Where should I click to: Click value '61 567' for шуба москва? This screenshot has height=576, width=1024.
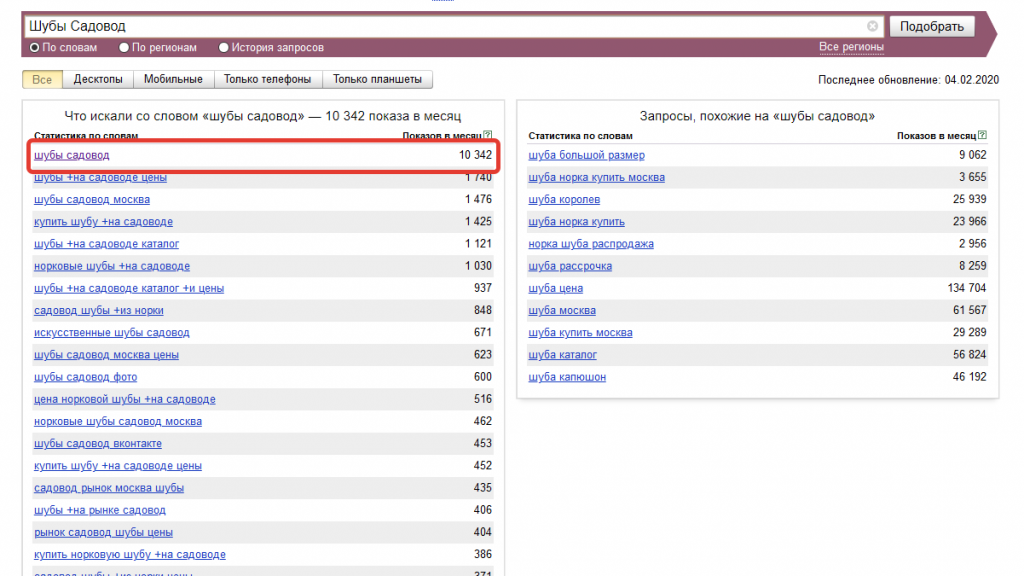click(x=969, y=310)
